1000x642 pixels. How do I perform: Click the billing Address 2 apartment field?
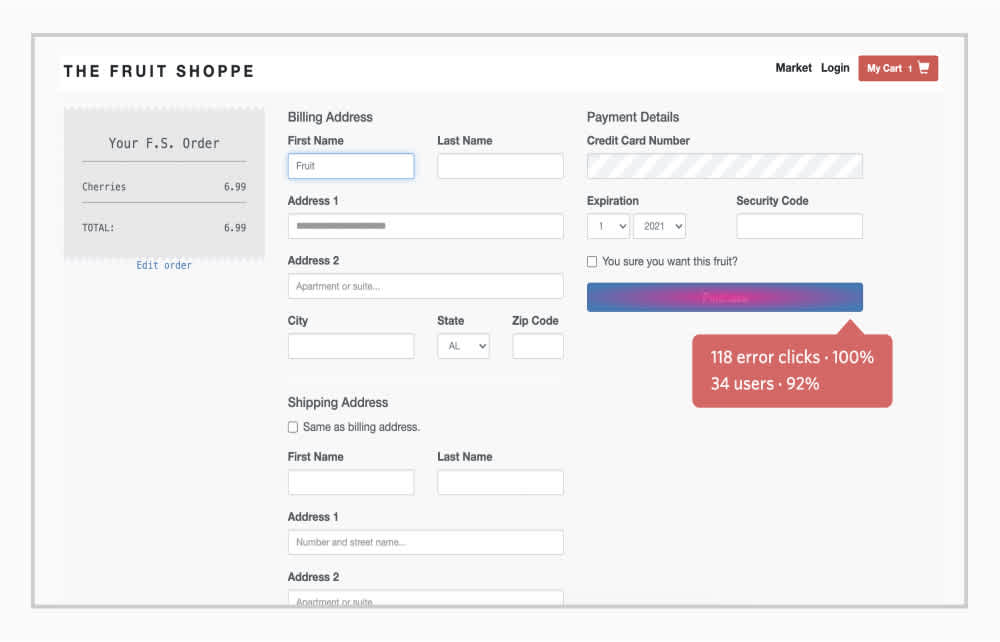[x=425, y=286]
